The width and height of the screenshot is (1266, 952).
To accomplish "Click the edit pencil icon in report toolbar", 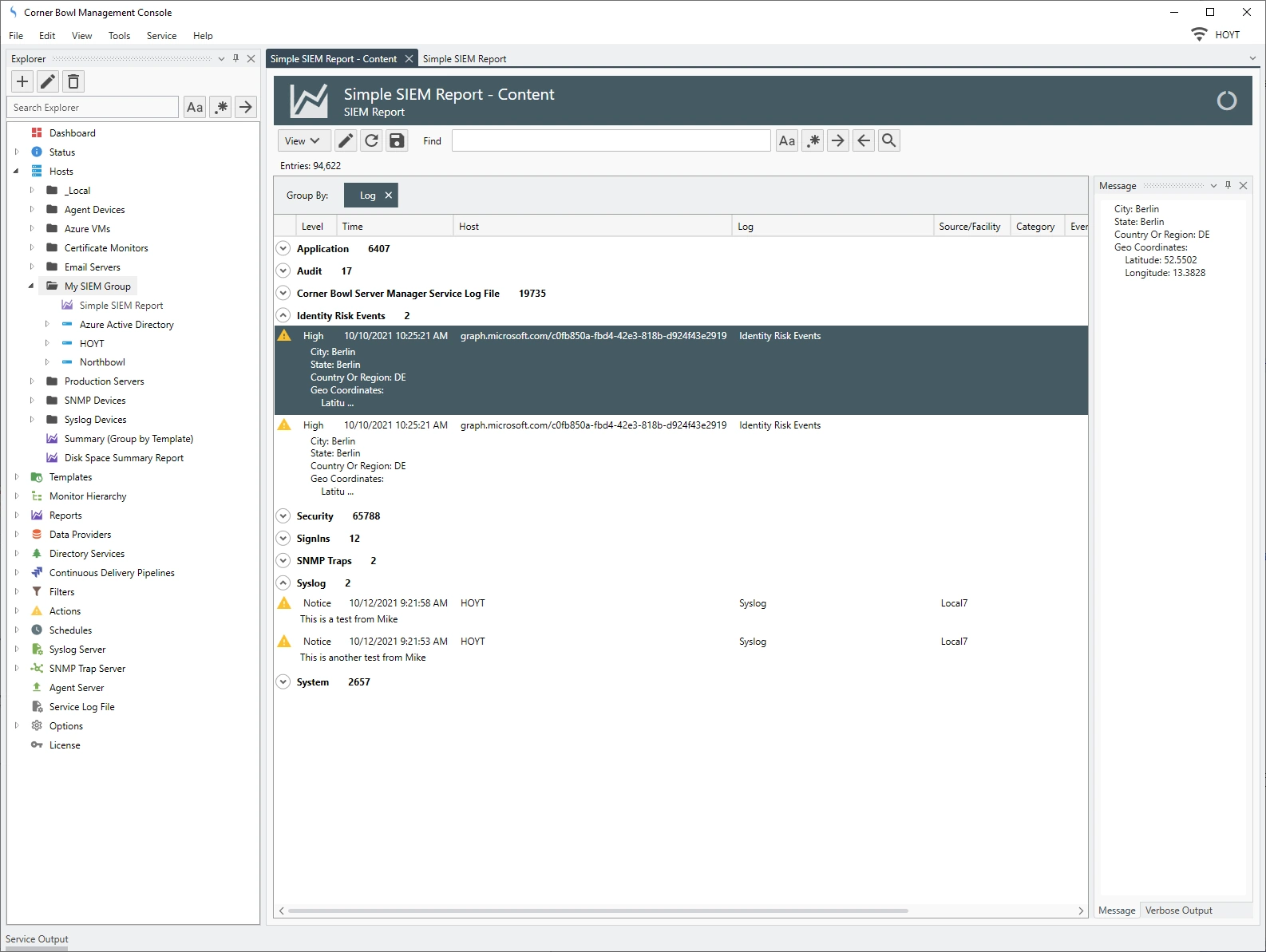I will tap(346, 141).
